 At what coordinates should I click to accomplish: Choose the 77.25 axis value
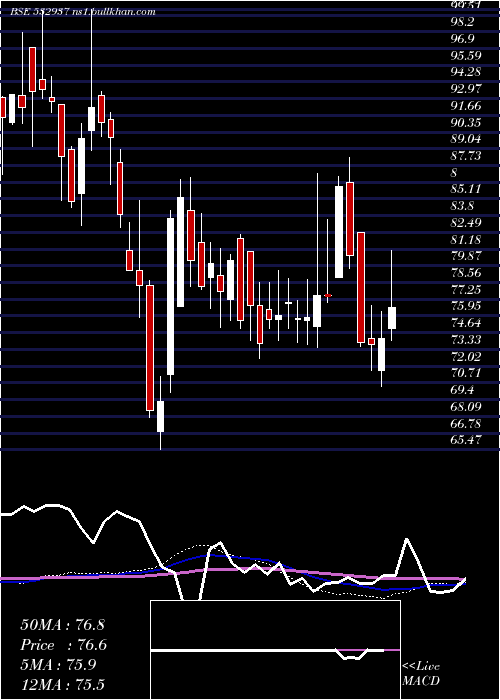tap(467, 289)
